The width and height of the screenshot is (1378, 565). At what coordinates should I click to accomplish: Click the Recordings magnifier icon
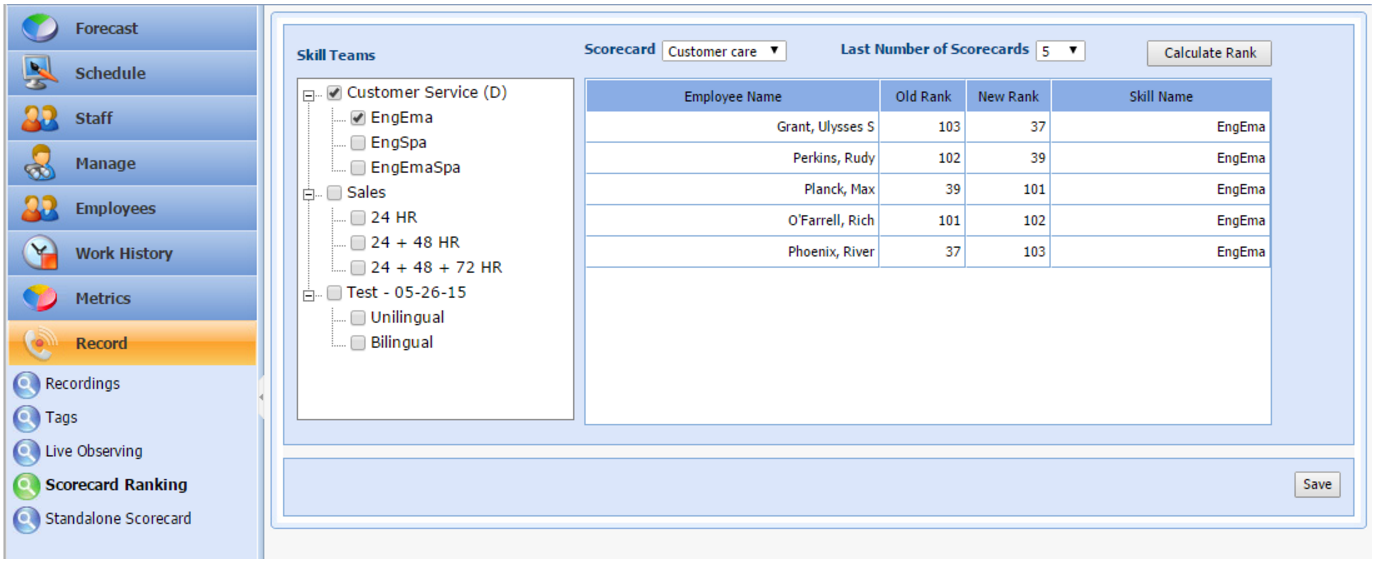[x=26, y=384]
